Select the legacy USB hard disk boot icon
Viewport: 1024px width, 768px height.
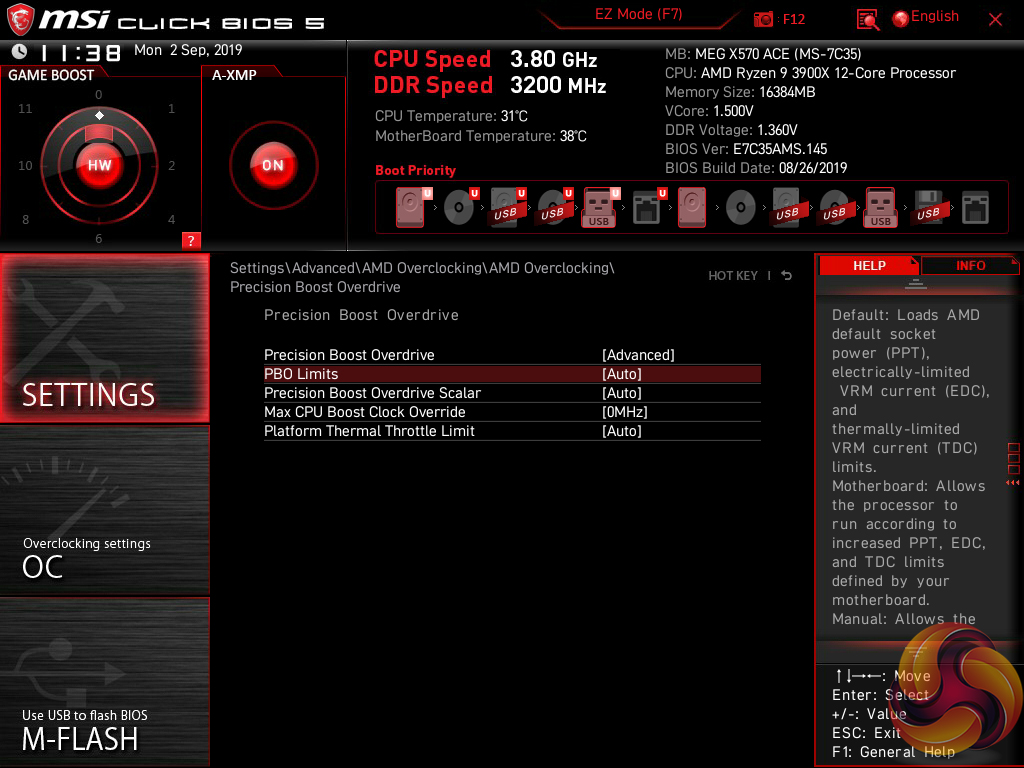tap(786, 208)
